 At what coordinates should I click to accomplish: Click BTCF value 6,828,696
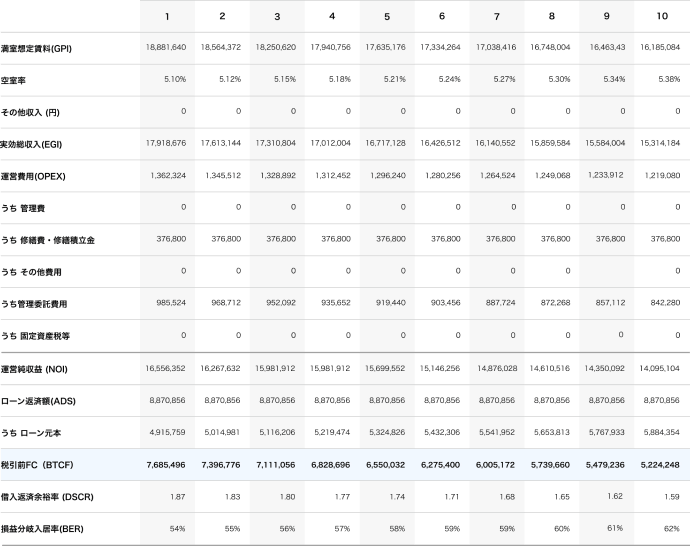point(330,465)
